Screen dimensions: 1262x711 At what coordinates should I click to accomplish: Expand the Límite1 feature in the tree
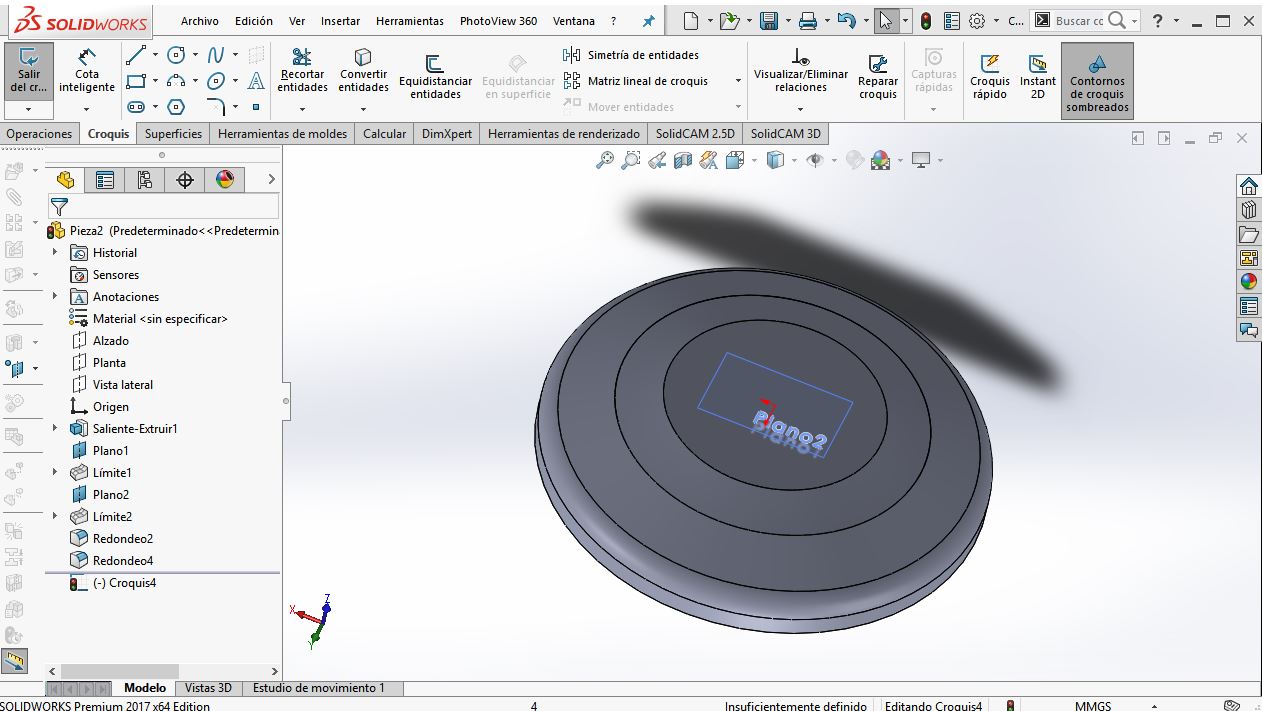[55, 473]
